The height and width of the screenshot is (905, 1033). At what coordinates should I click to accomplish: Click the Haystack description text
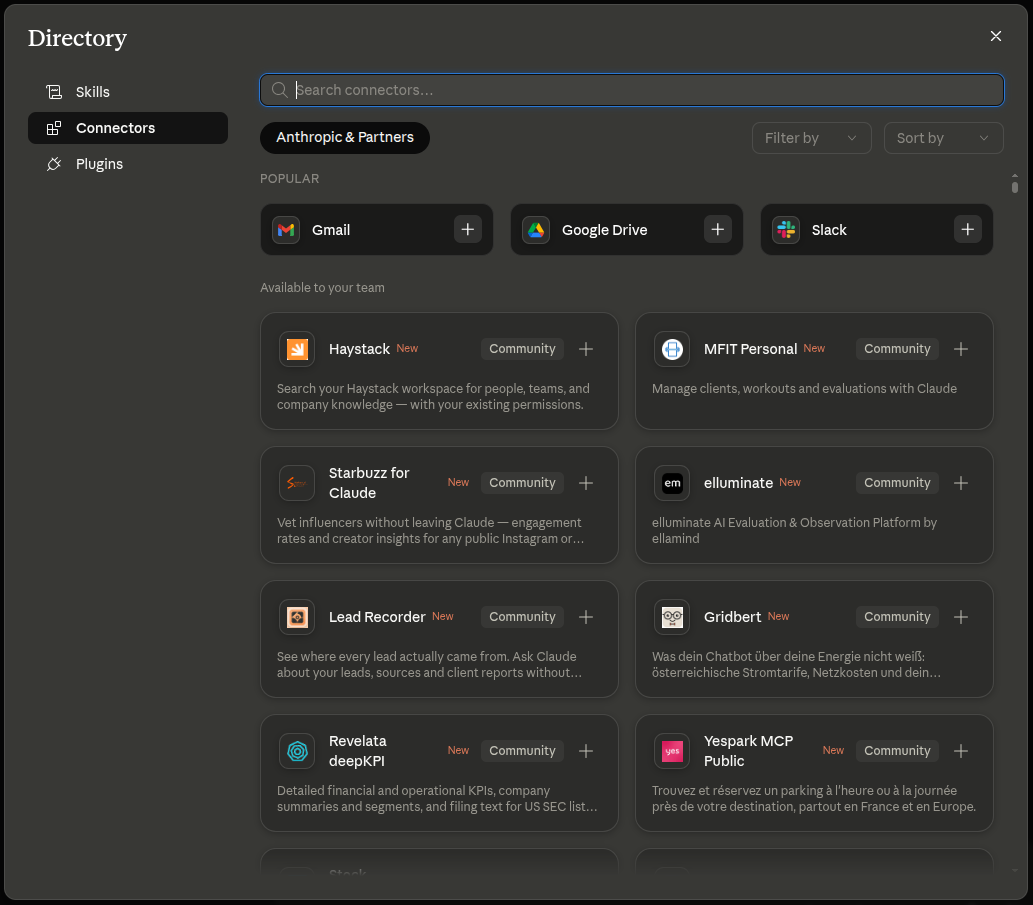[x=433, y=397]
